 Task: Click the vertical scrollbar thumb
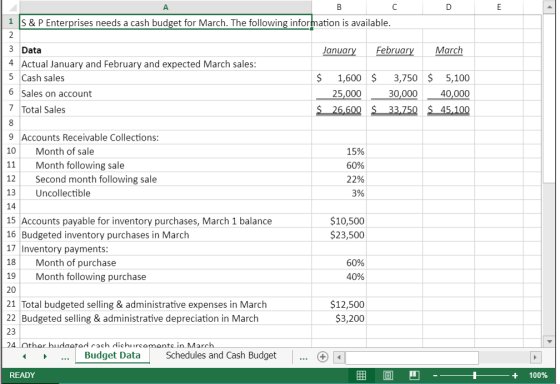(x=549, y=98)
